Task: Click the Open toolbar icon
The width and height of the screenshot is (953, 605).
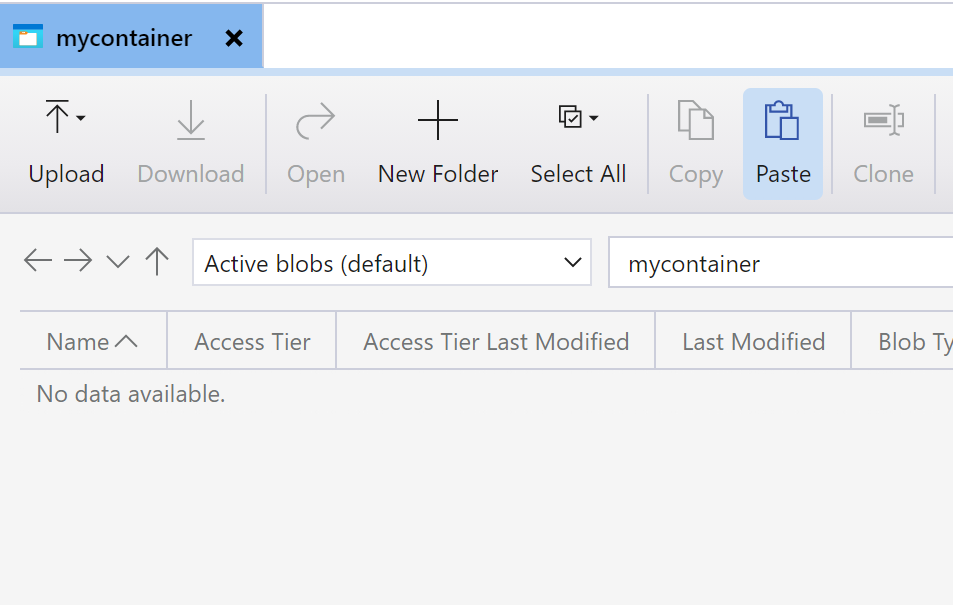Action: click(x=315, y=122)
